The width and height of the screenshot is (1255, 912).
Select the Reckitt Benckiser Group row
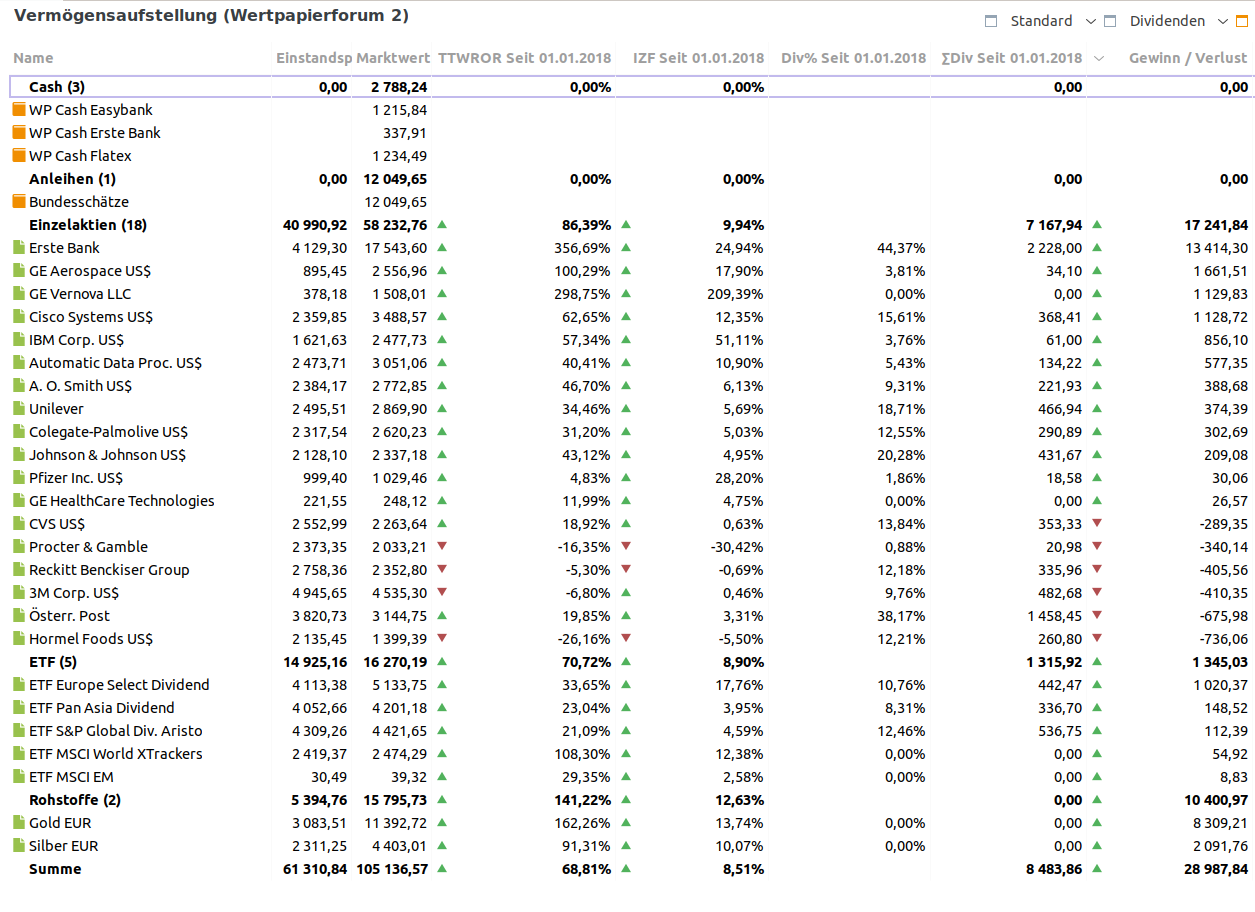[x=631, y=570]
